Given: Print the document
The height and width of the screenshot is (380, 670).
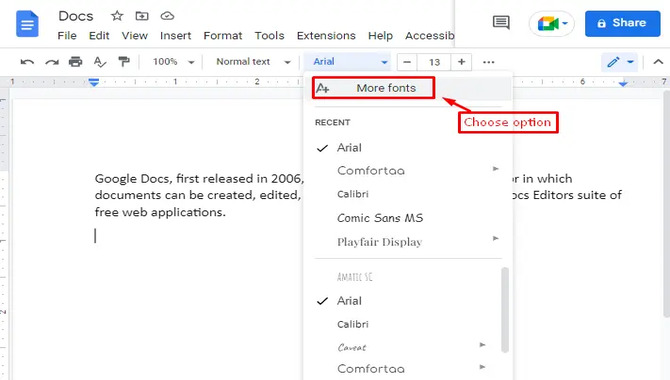Looking at the screenshot, I should point(76,62).
